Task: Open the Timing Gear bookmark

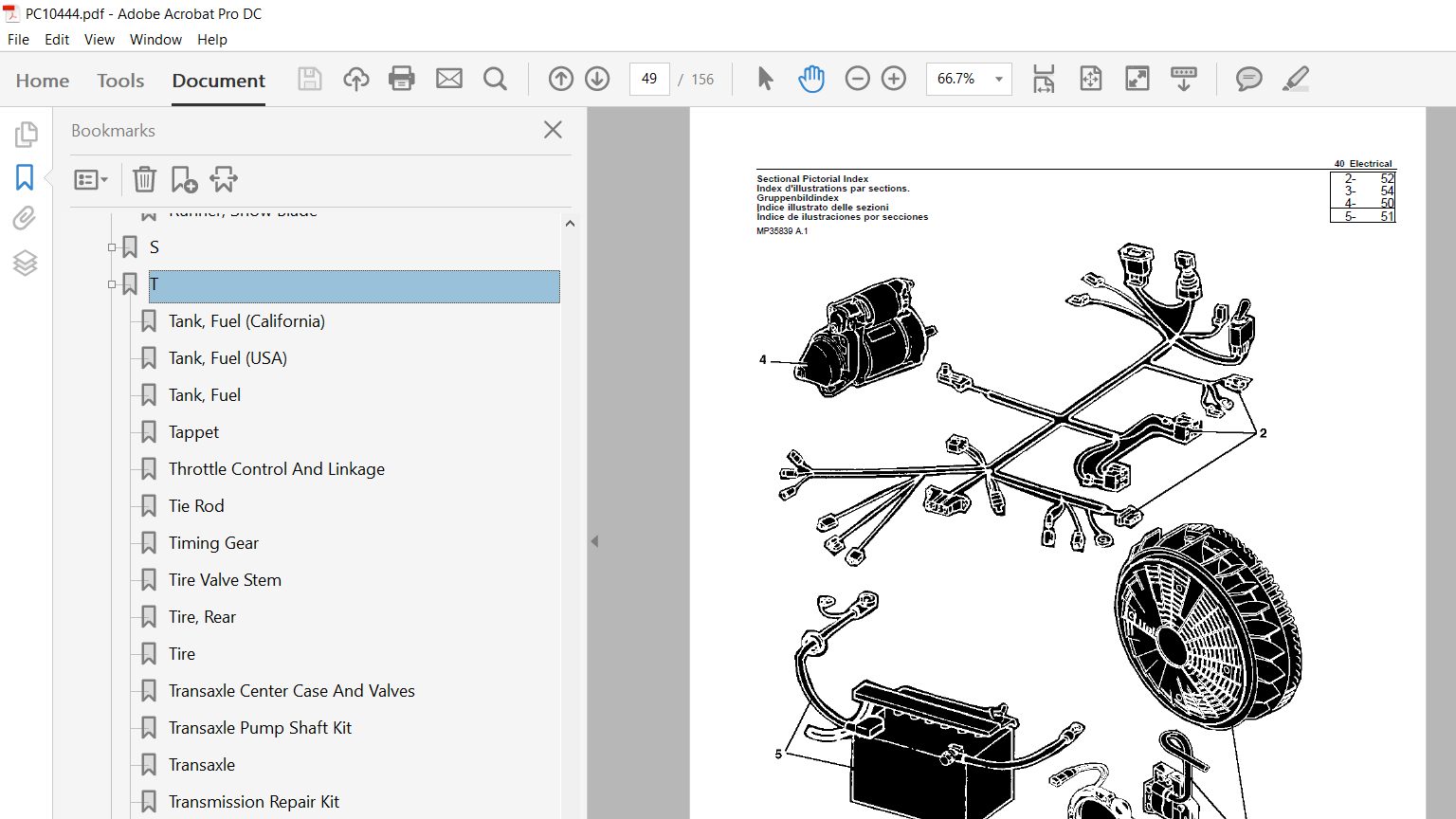Action: click(213, 543)
